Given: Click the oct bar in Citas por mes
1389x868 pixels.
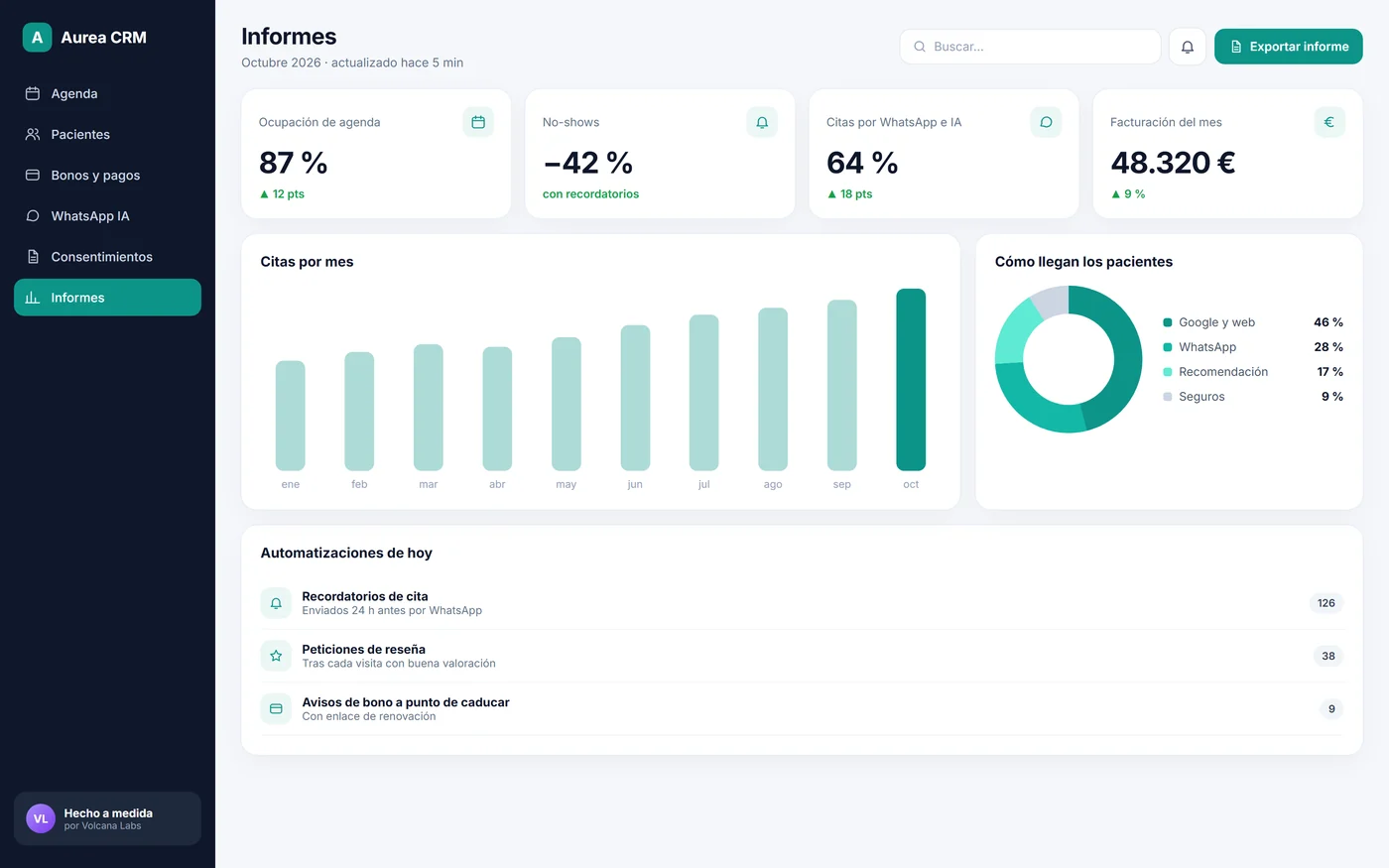Looking at the screenshot, I should tap(911, 379).
